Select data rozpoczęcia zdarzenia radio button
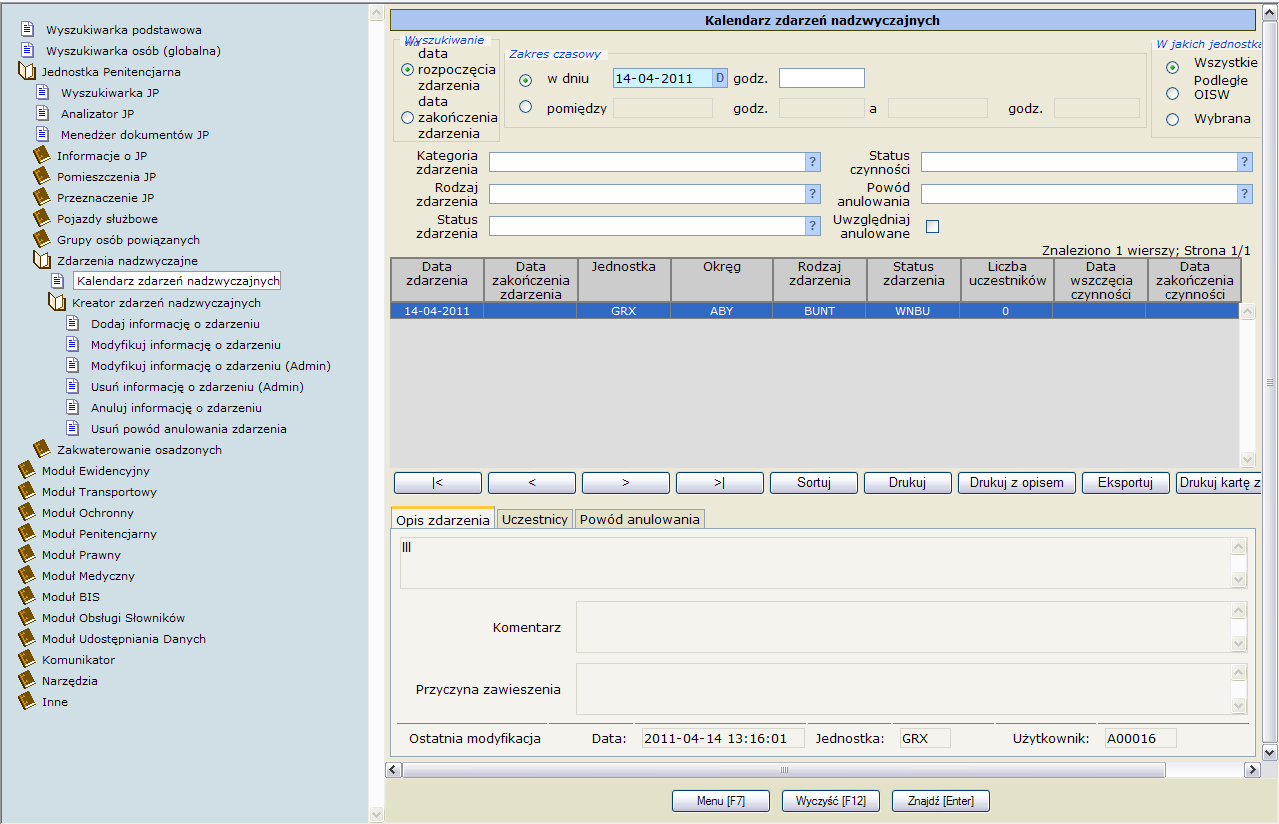Screen dimensions: 1279x824 tap(407, 70)
